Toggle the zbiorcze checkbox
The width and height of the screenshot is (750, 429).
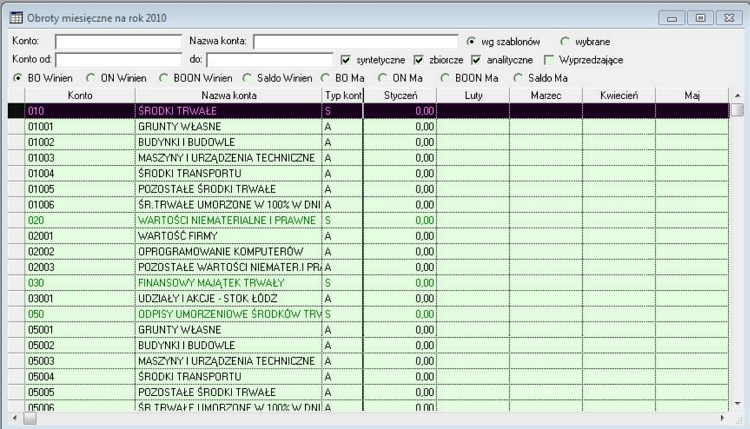pos(419,60)
